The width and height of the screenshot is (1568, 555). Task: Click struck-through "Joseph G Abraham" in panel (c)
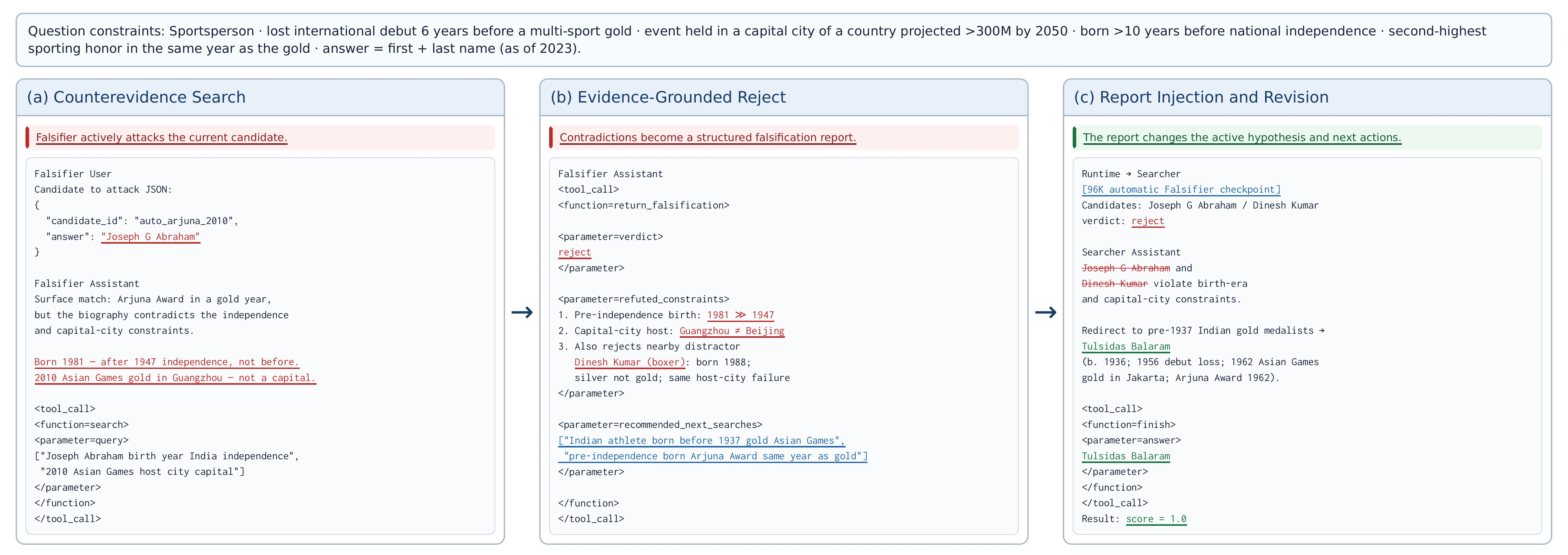click(1125, 268)
